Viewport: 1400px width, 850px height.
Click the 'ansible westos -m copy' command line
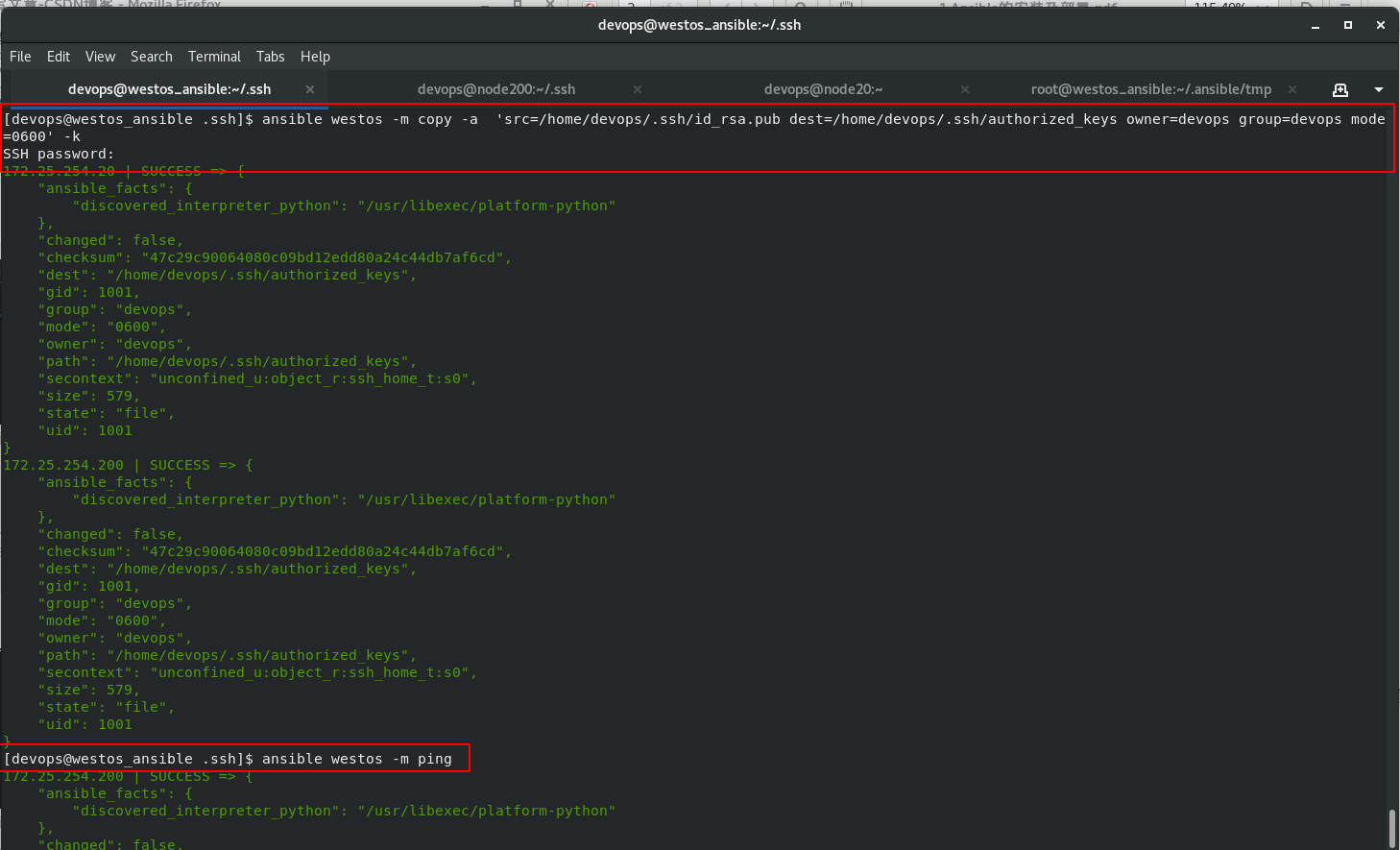[694, 128]
